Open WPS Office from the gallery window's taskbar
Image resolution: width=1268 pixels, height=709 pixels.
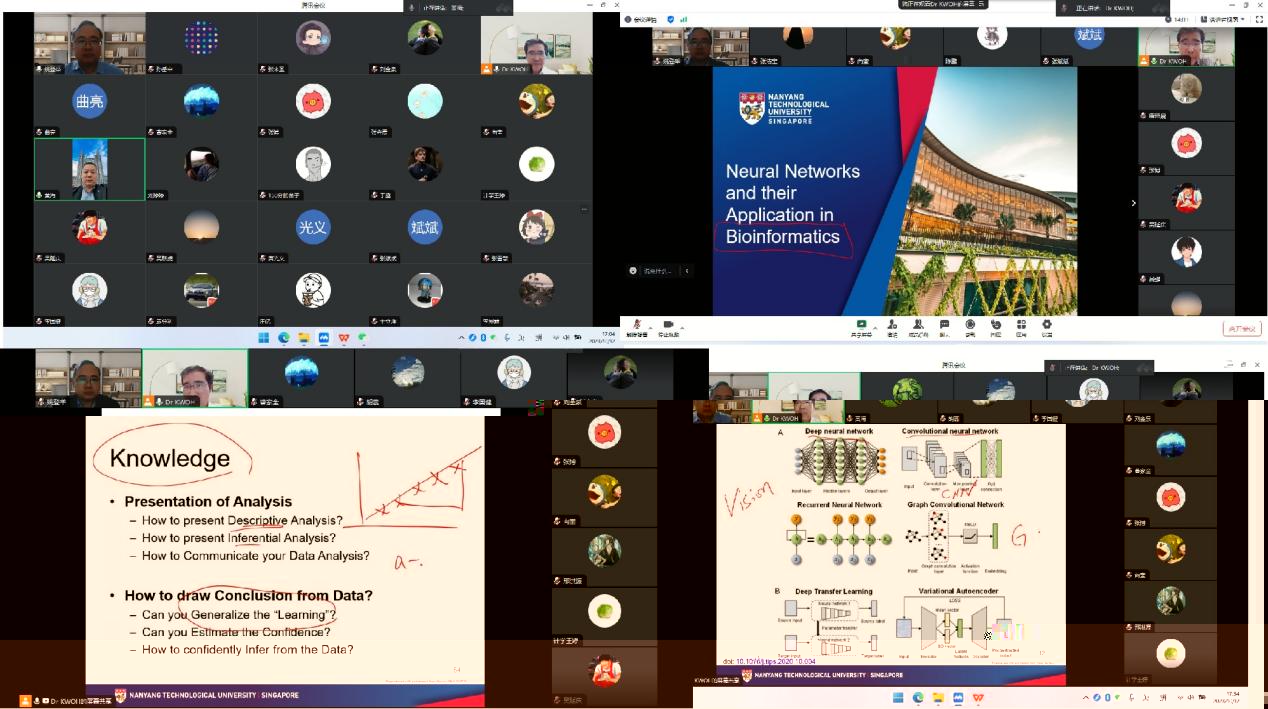coord(344,338)
